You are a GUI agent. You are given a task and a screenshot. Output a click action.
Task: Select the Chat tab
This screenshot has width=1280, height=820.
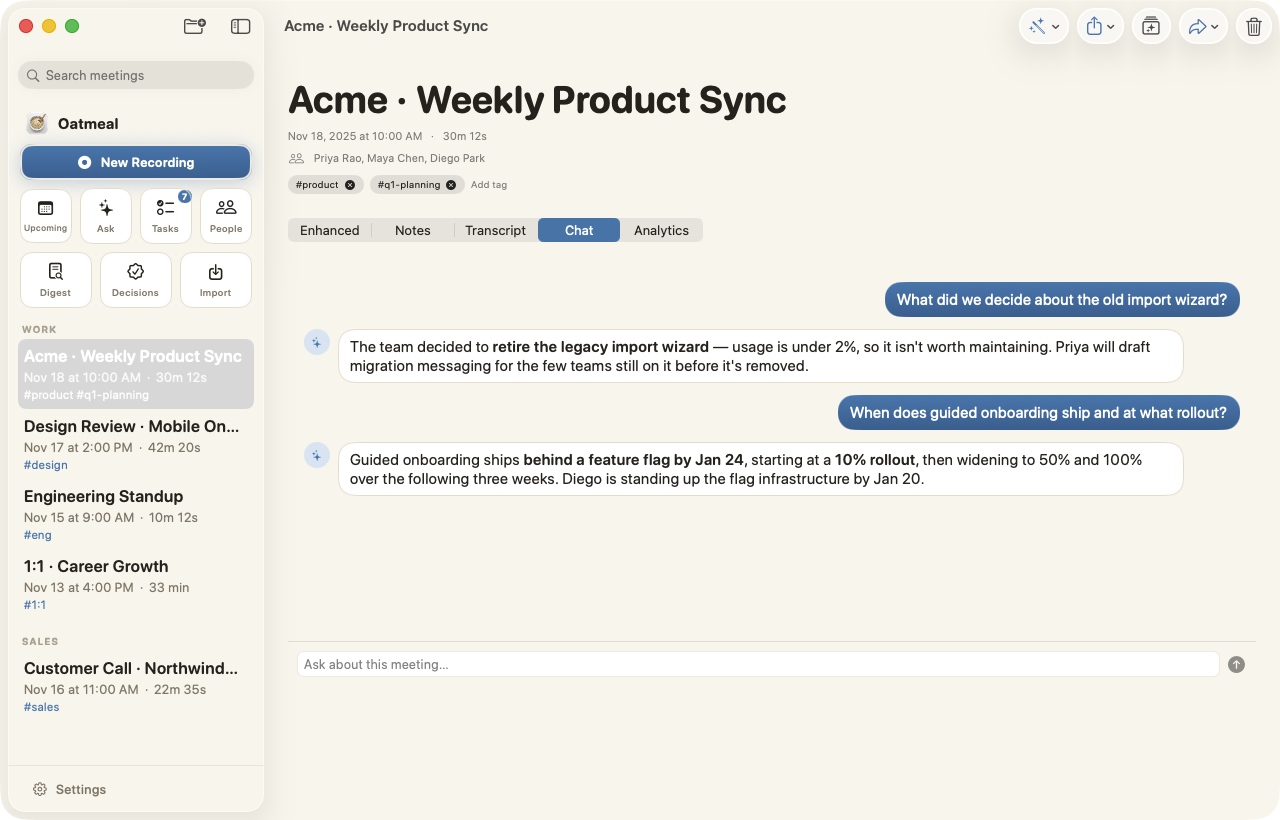(579, 230)
